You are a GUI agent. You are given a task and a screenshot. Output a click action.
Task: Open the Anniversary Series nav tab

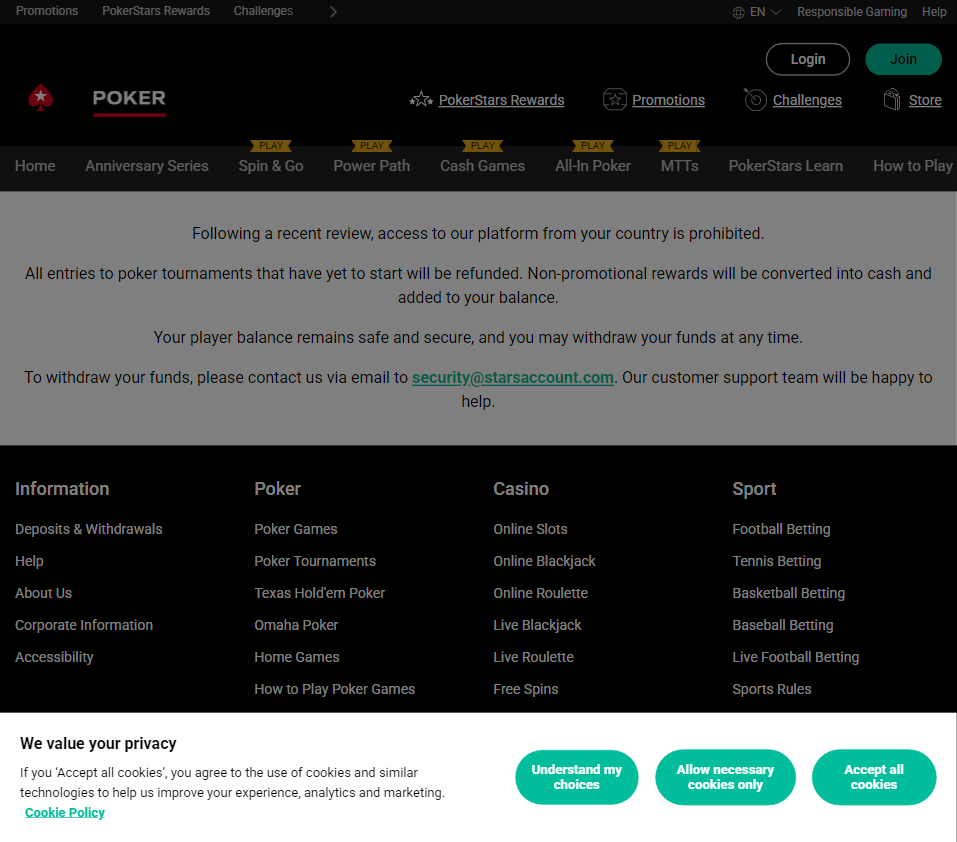(146, 166)
